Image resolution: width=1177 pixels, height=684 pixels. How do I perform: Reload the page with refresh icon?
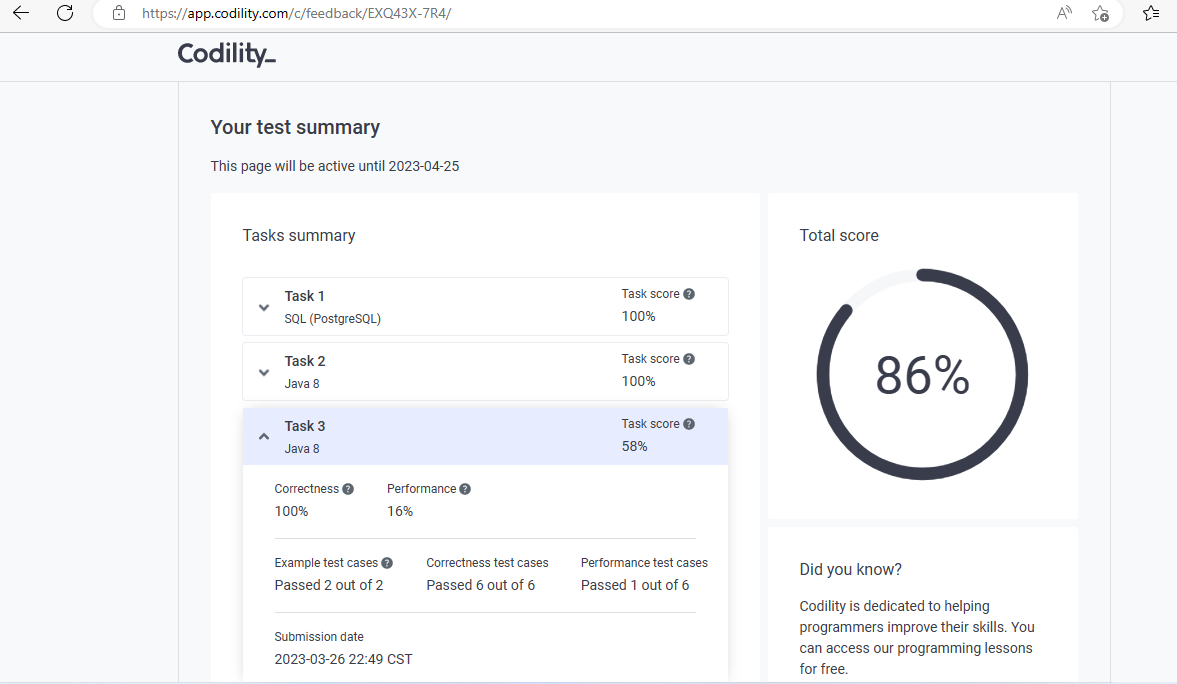65,13
